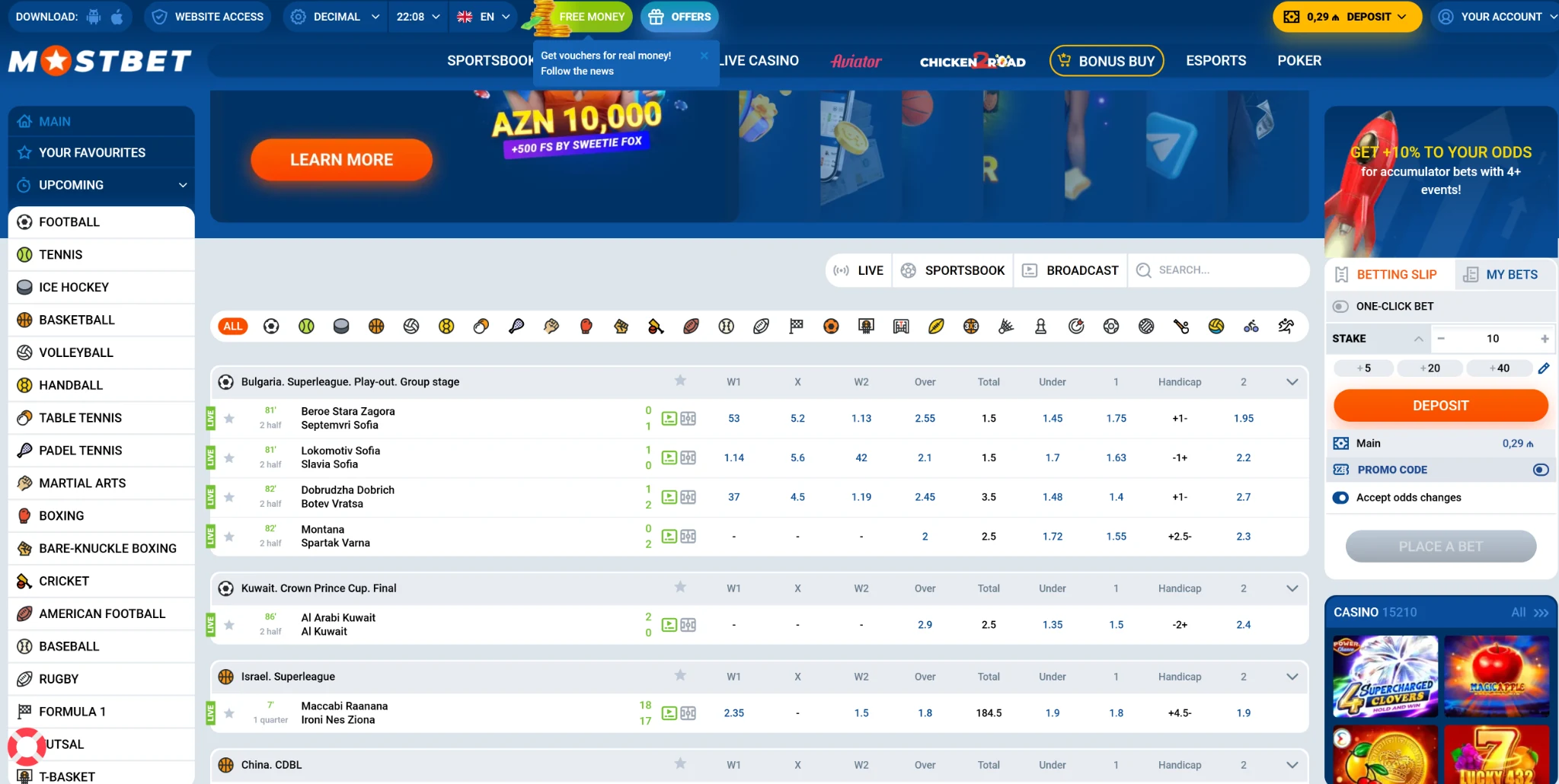Viewport: 1559px width, 784px height.
Task: Open live stream icon for Montana vs Spartak Varna
Action: (x=669, y=537)
